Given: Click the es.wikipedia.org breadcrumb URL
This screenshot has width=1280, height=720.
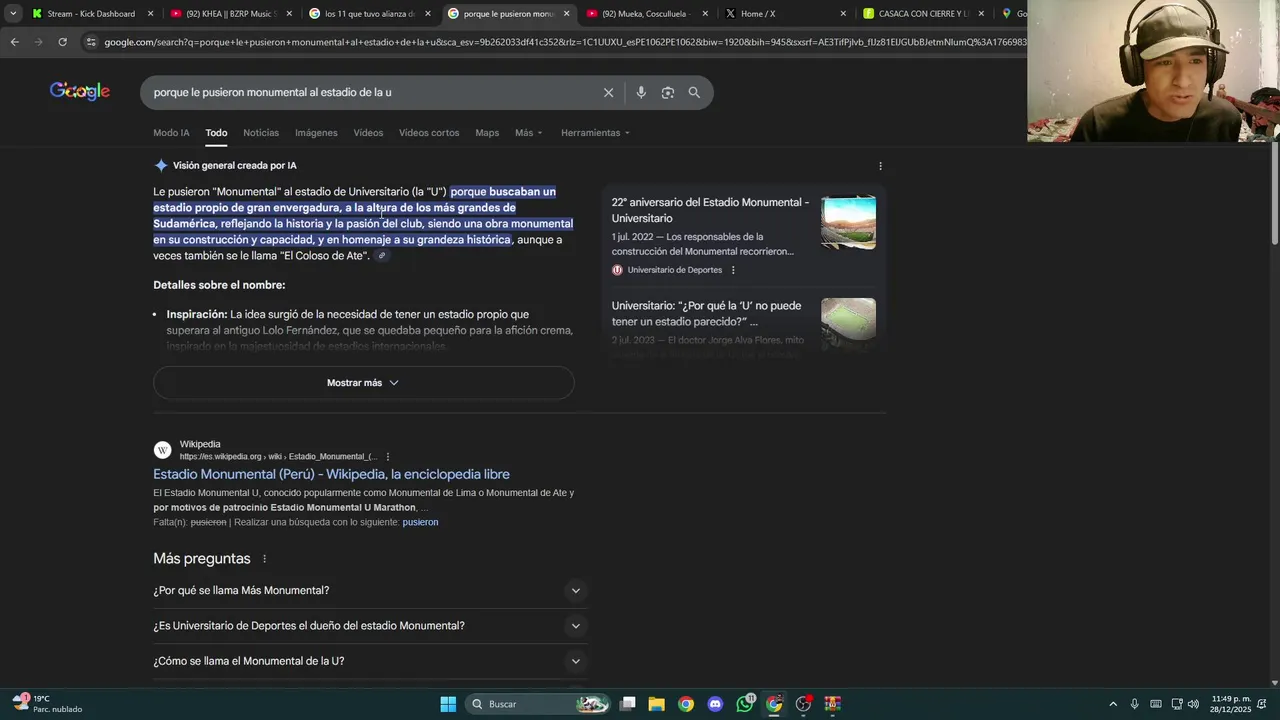Looking at the screenshot, I should [278, 457].
